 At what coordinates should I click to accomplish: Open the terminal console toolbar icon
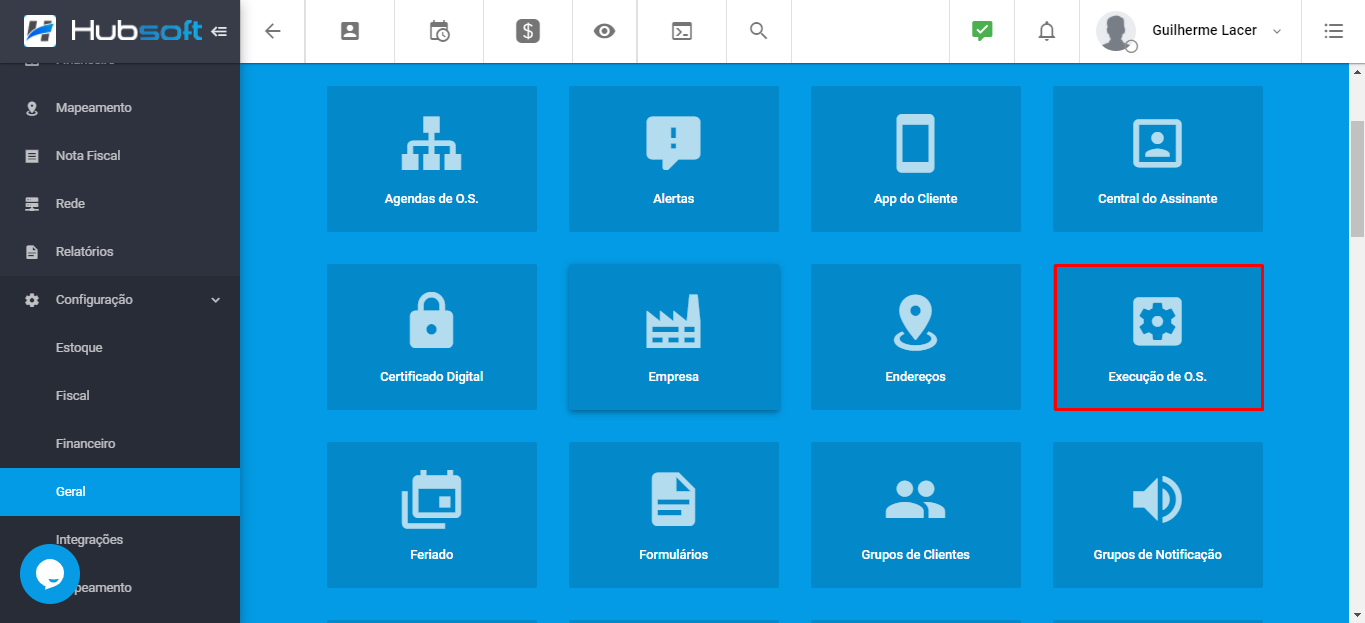point(681,30)
